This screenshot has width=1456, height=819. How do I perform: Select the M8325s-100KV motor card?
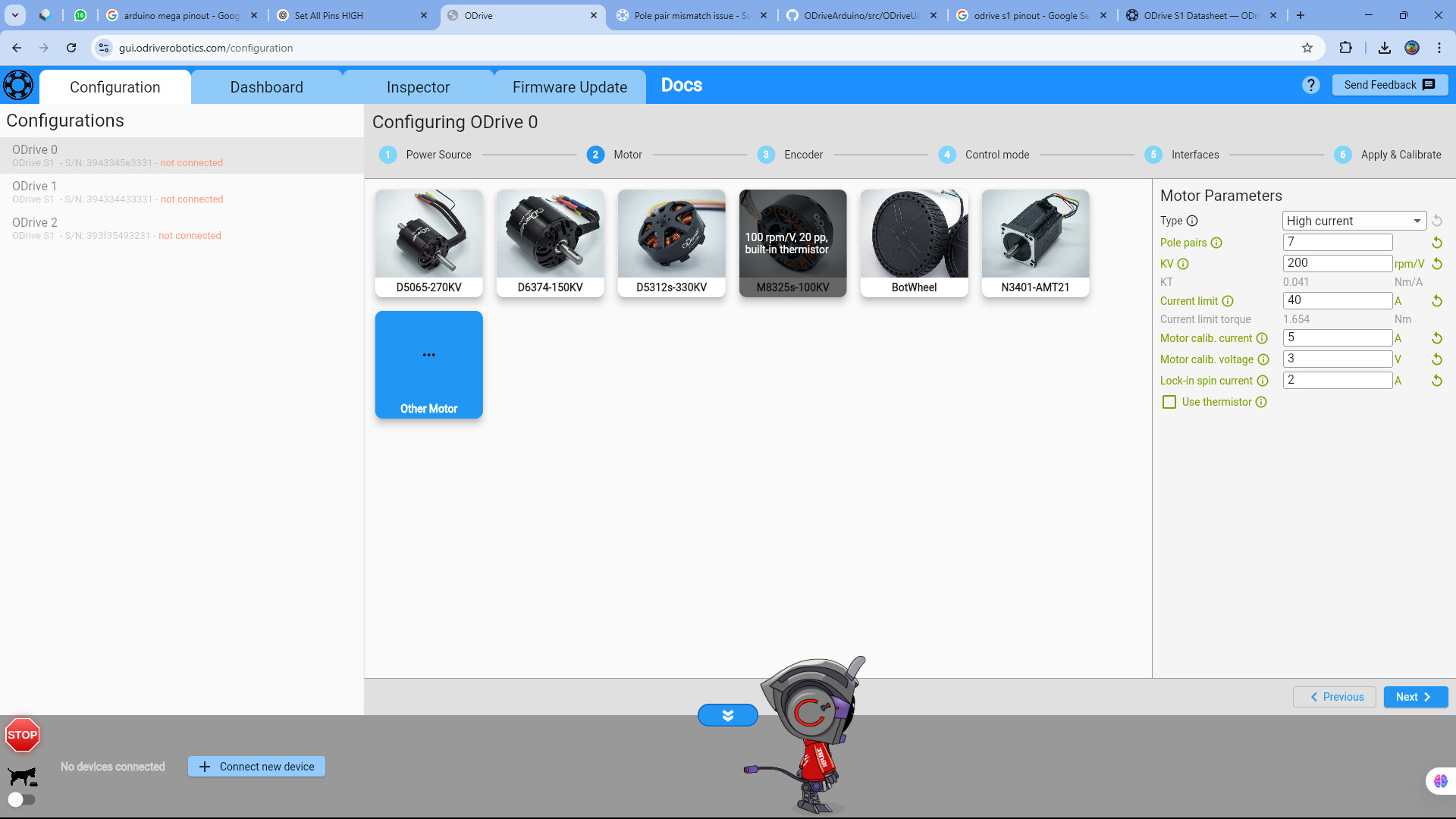coord(793,243)
